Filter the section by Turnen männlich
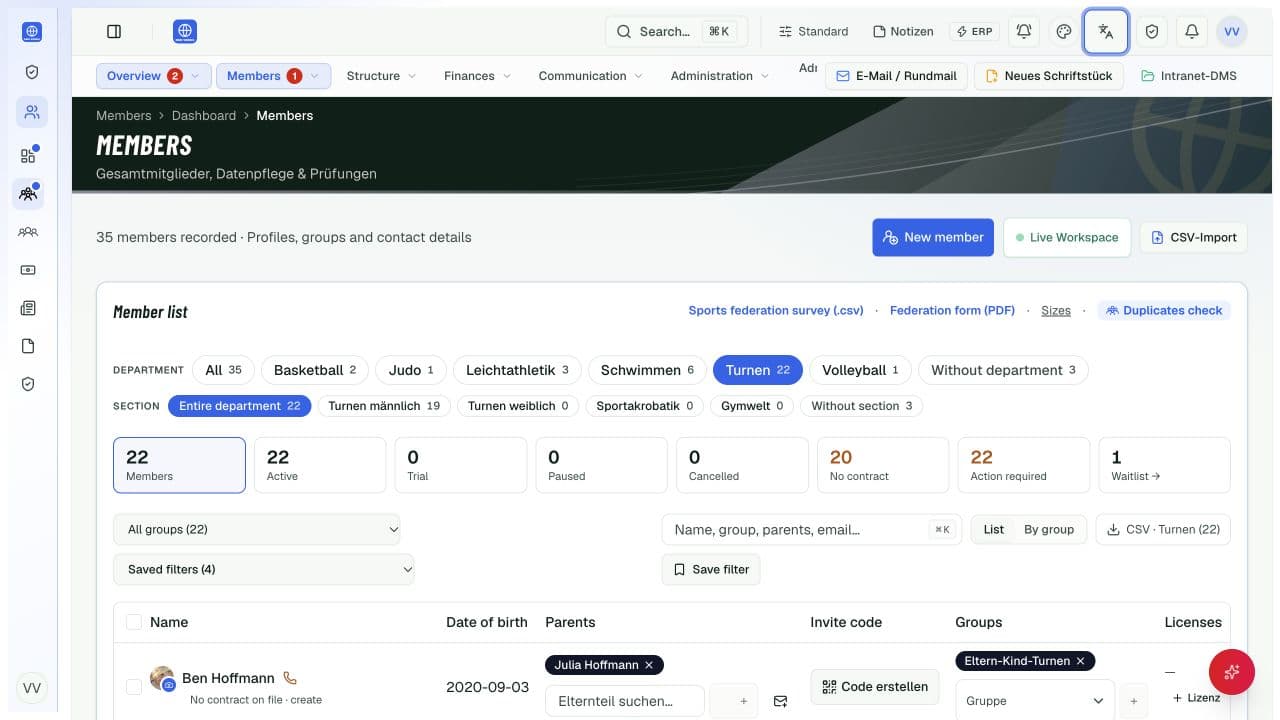Screen dimensions: 1280x720 point(384,406)
